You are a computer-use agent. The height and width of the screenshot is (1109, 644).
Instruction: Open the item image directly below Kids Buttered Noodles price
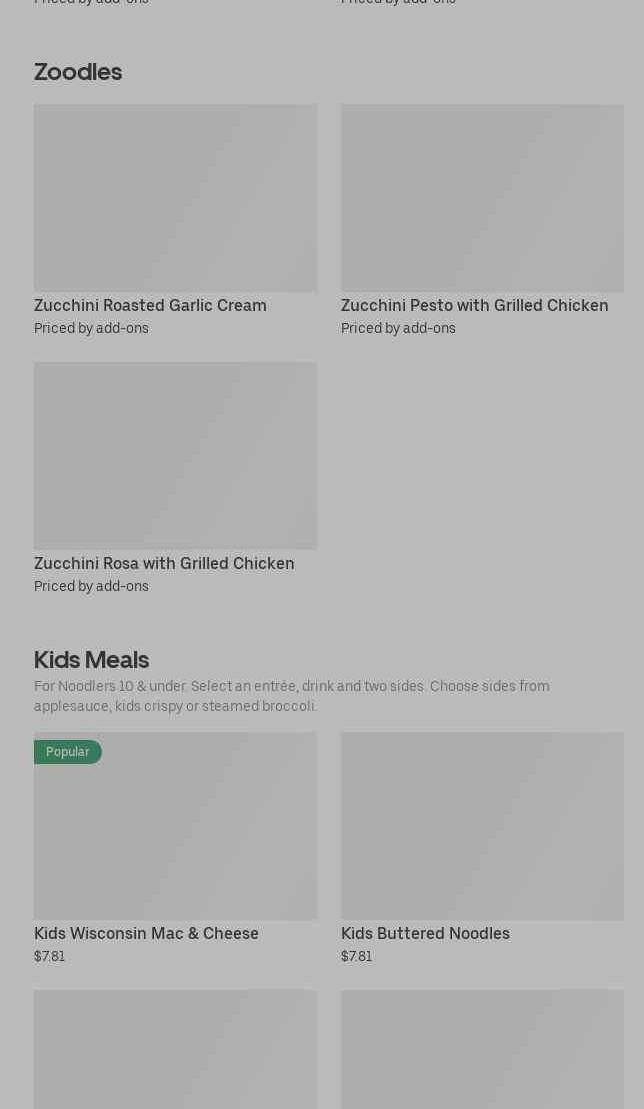click(x=482, y=1049)
